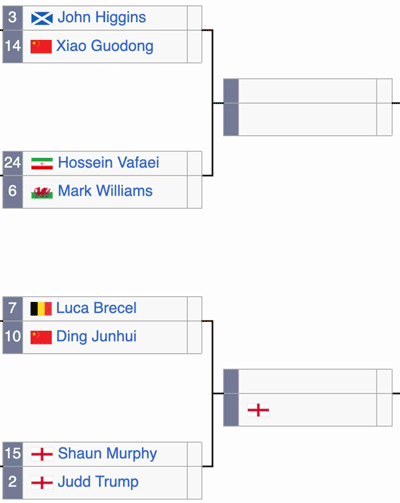Open the Hossein Vafaei player link
Screen dimensions: 400x503
click(108, 163)
